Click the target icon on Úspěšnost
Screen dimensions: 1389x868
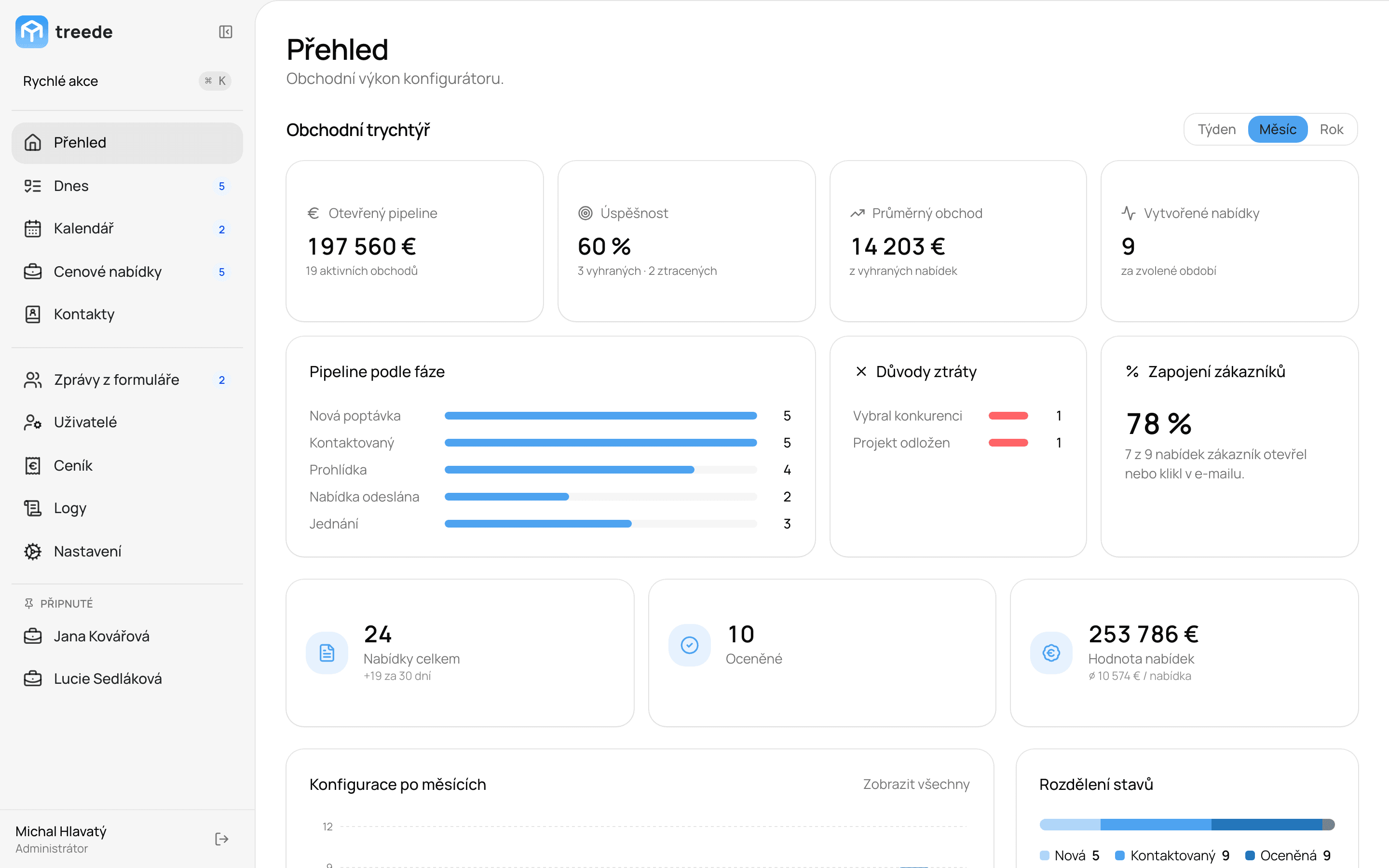tap(585, 213)
